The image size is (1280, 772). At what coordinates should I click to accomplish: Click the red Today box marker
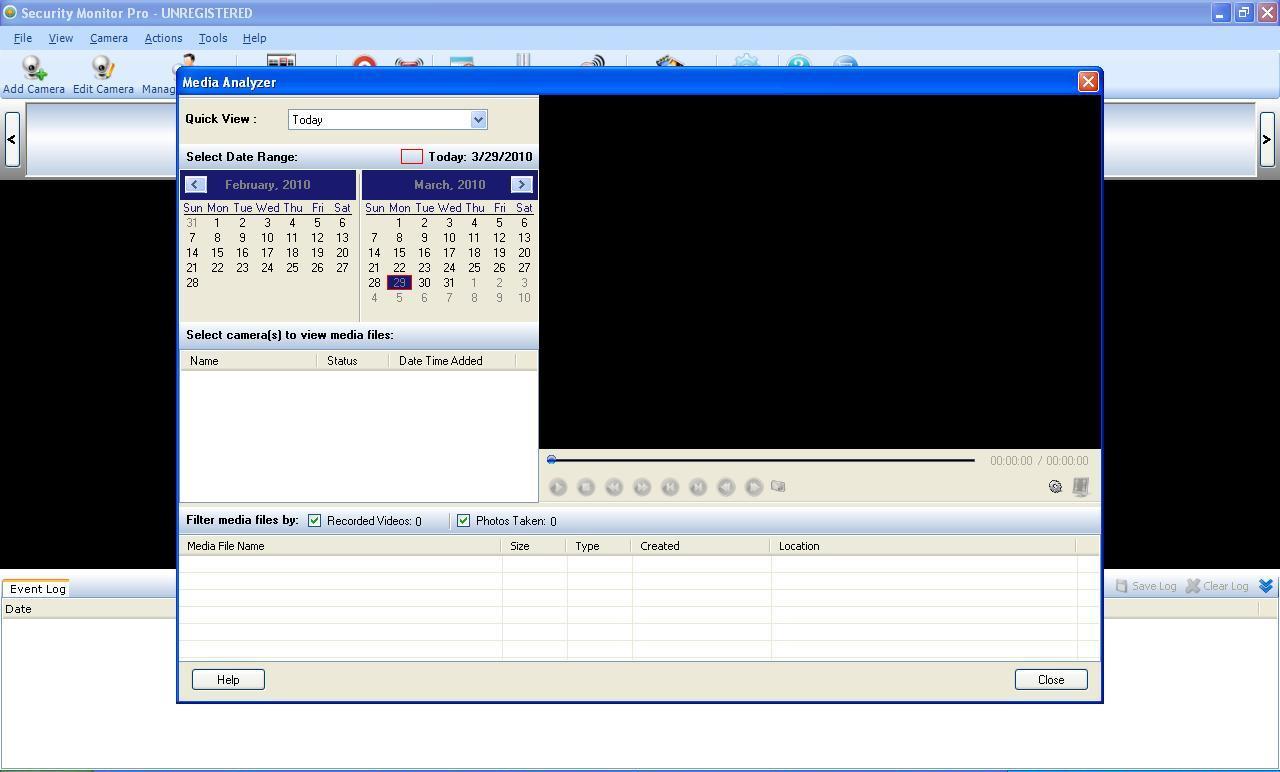[x=411, y=157]
